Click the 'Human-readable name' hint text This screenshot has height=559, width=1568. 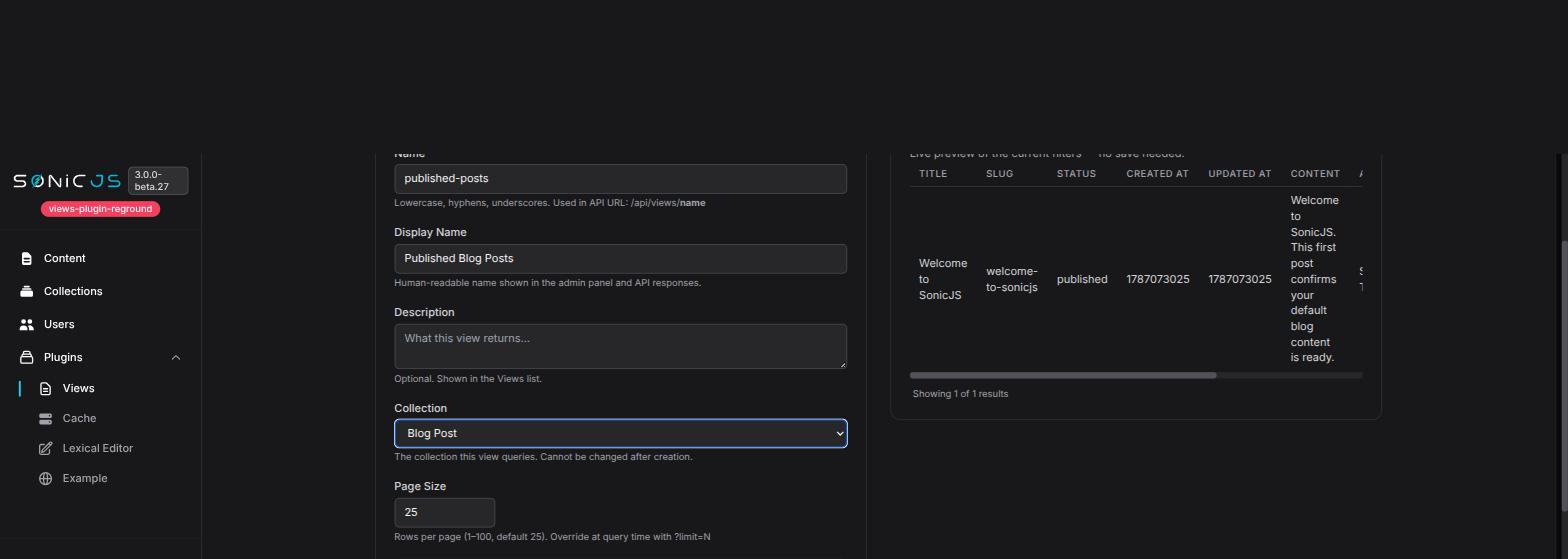tap(547, 283)
